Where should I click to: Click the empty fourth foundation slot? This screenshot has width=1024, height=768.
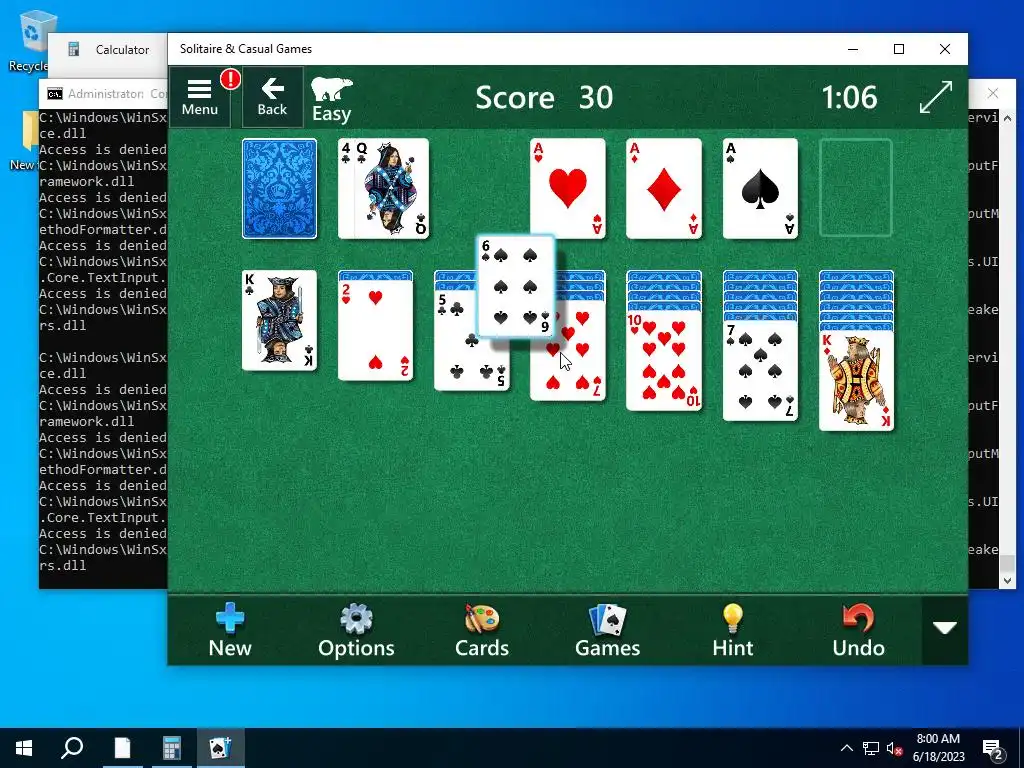(856, 187)
